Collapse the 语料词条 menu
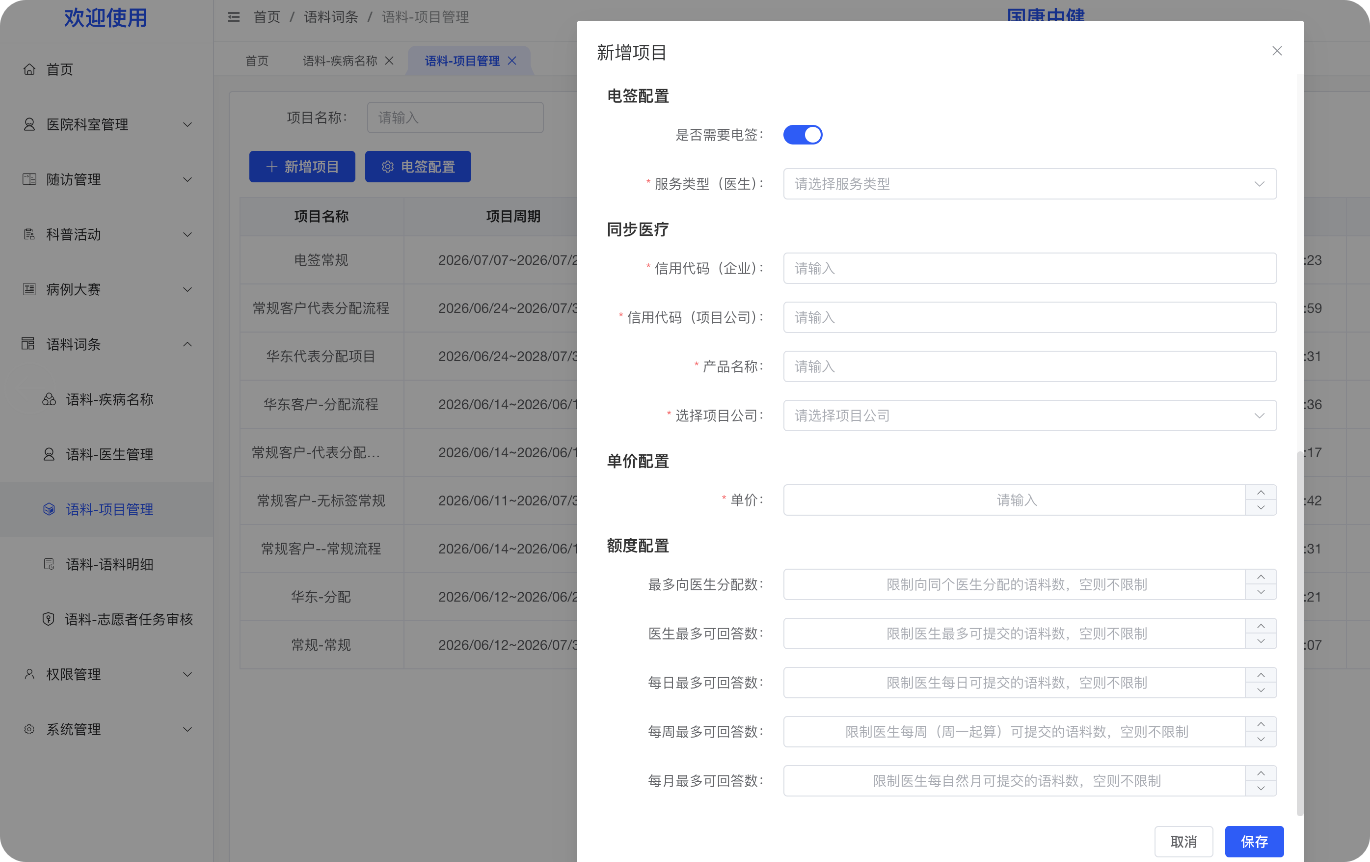Screen dimensions: 1370x862 [187, 344]
